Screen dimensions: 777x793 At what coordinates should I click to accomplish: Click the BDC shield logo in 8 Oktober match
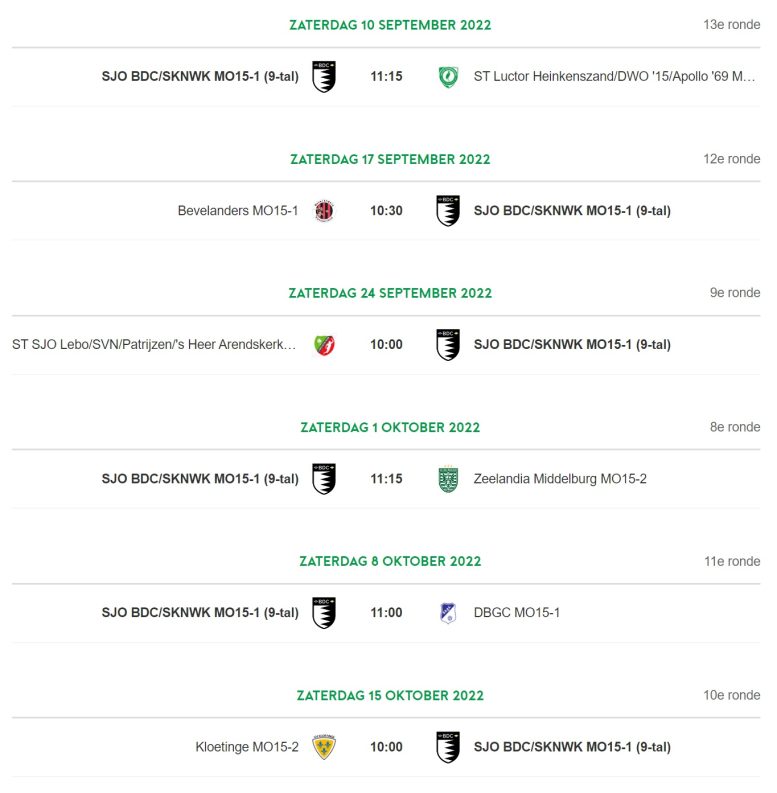click(324, 613)
